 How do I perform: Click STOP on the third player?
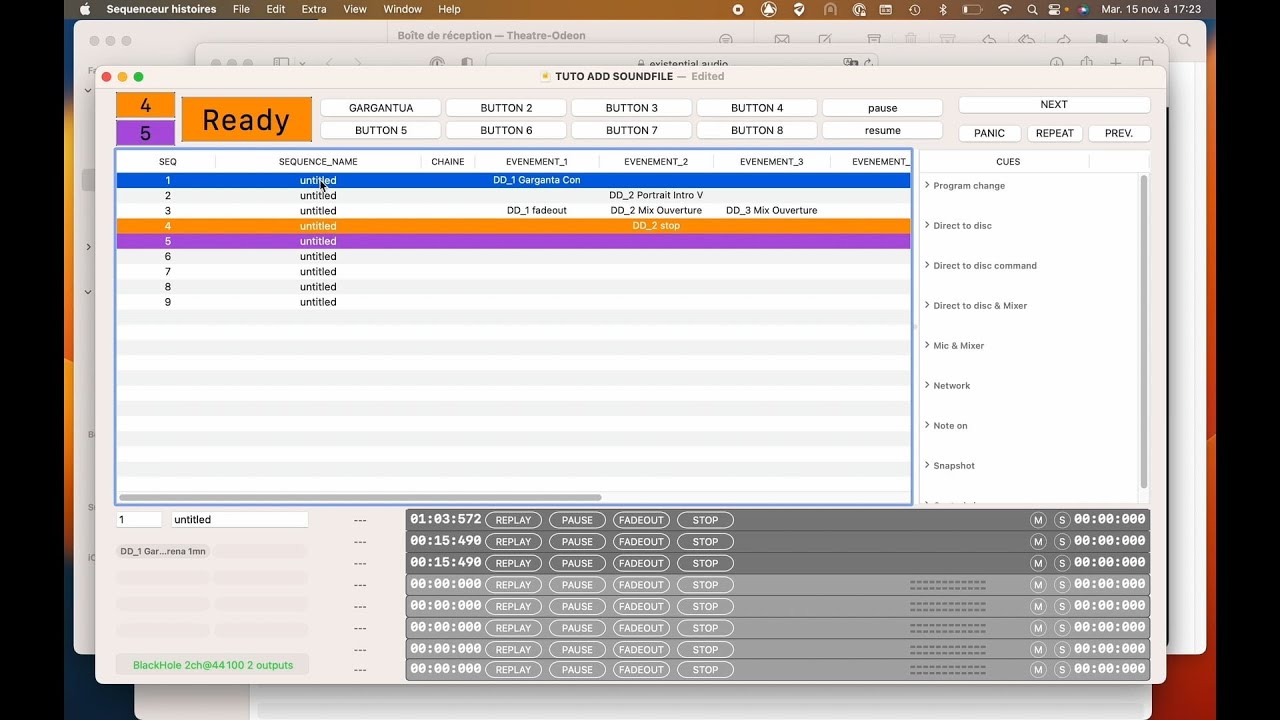(x=705, y=563)
